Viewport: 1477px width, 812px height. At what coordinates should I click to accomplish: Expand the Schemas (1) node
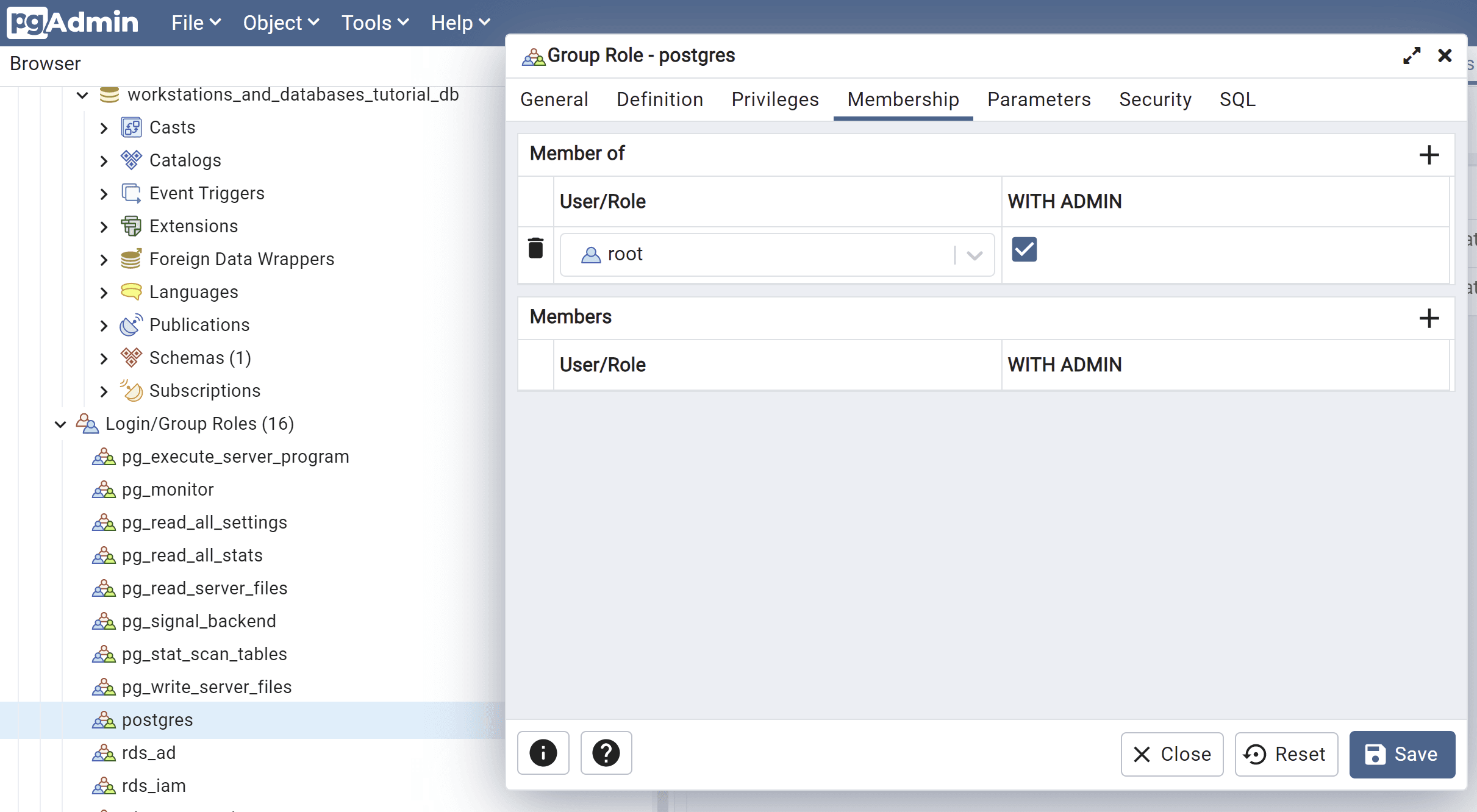click(x=104, y=358)
